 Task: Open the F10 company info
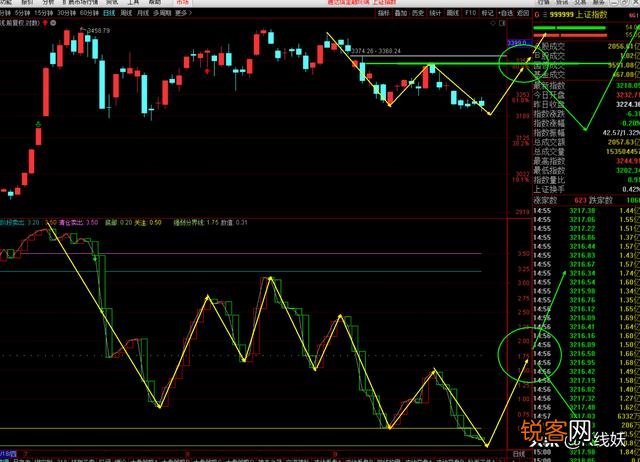pos(470,13)
